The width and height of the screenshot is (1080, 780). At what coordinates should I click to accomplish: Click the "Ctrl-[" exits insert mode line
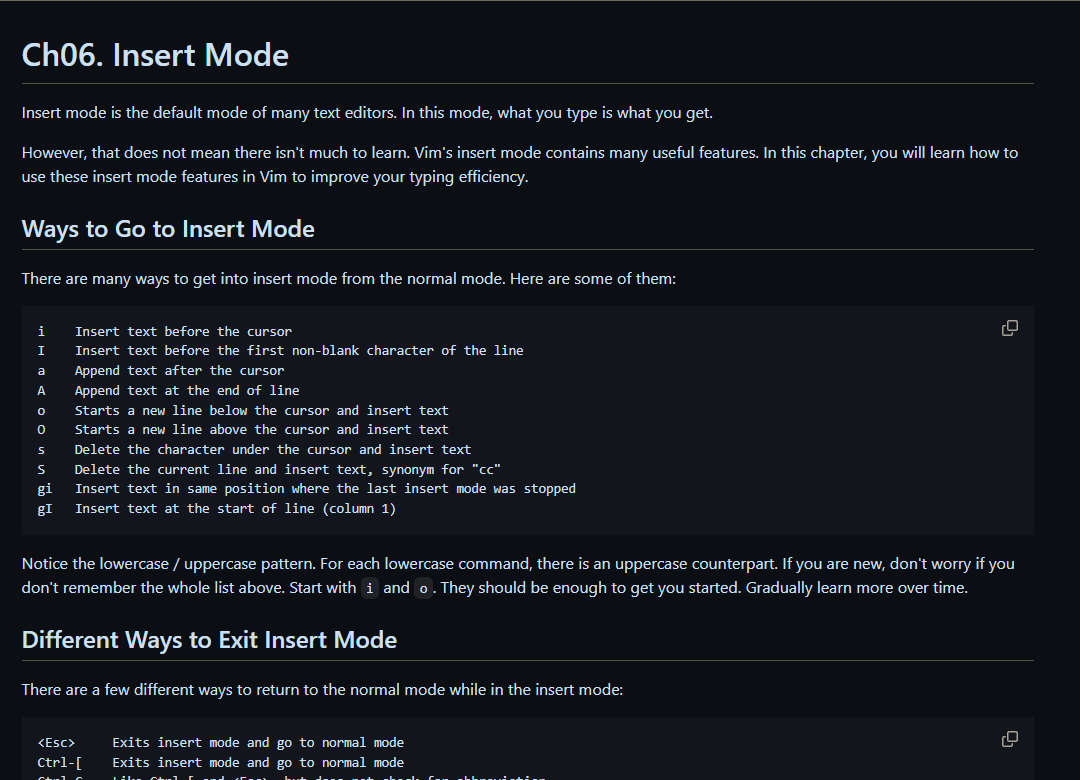pos(258,763)
